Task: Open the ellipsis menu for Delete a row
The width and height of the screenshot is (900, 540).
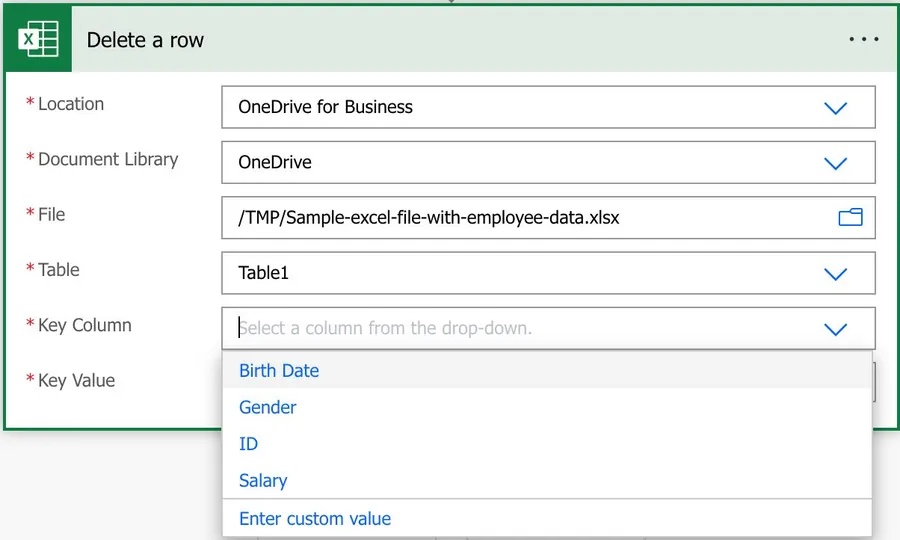Action: 863,40
